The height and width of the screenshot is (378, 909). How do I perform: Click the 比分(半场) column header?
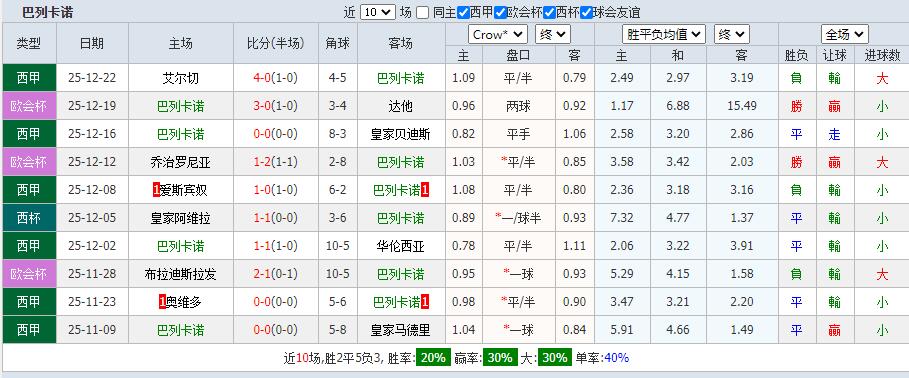(275, 43)
